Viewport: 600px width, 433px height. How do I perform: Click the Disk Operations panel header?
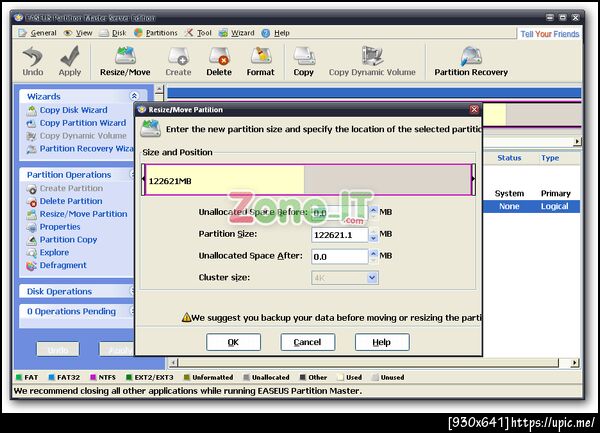click(x=77, y=291)
